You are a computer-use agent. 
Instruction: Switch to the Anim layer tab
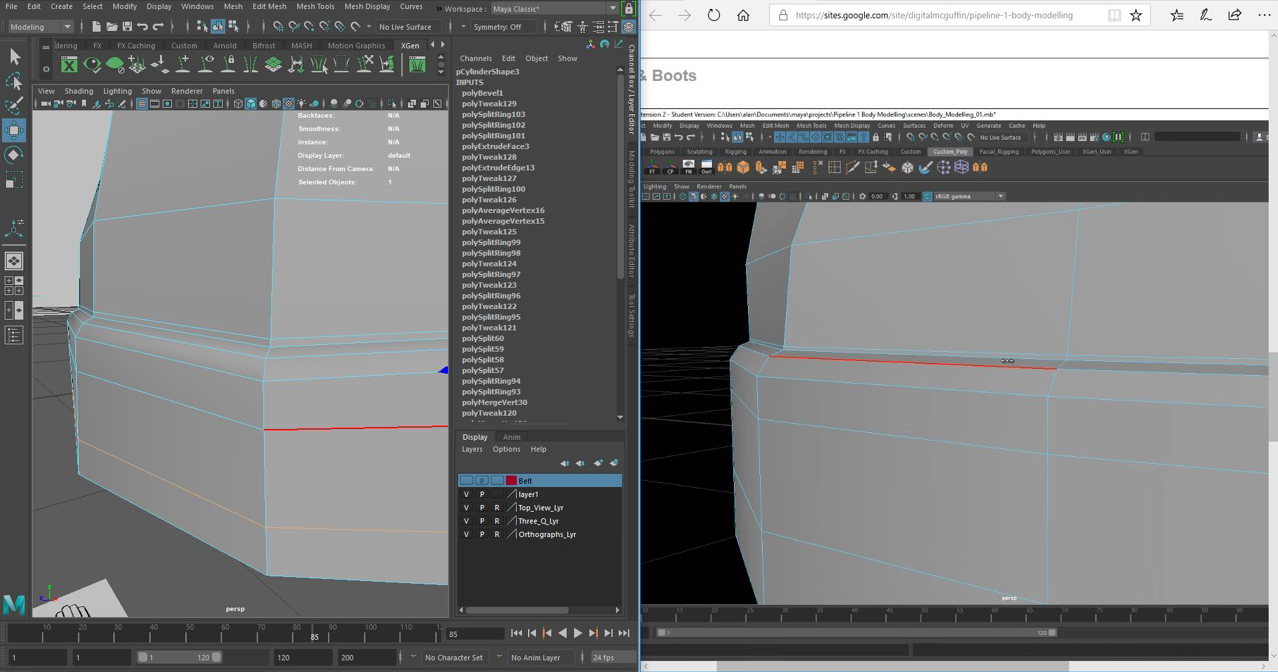tap(511, 437)
